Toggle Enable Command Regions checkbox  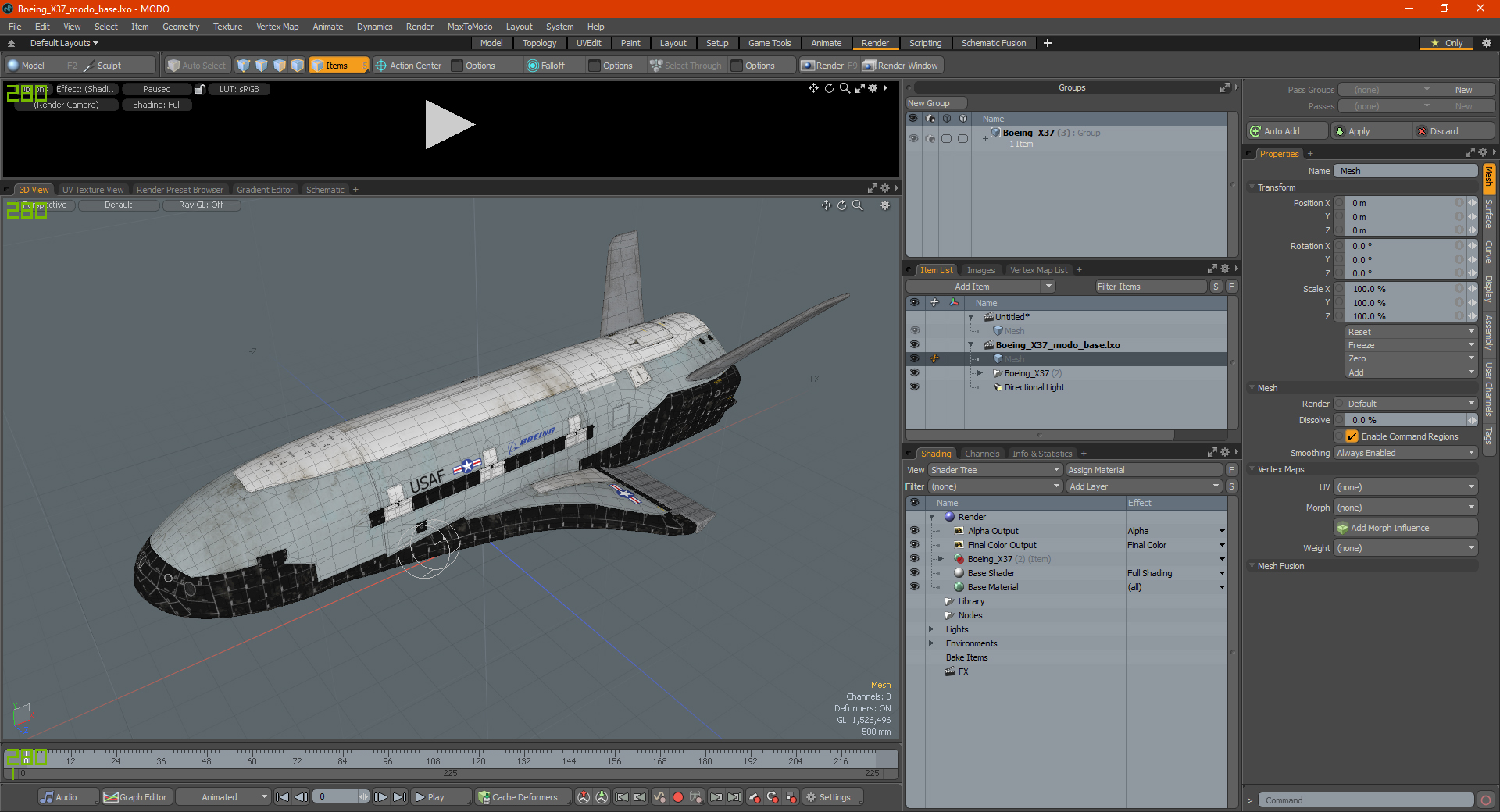[x=1352, y=436]
